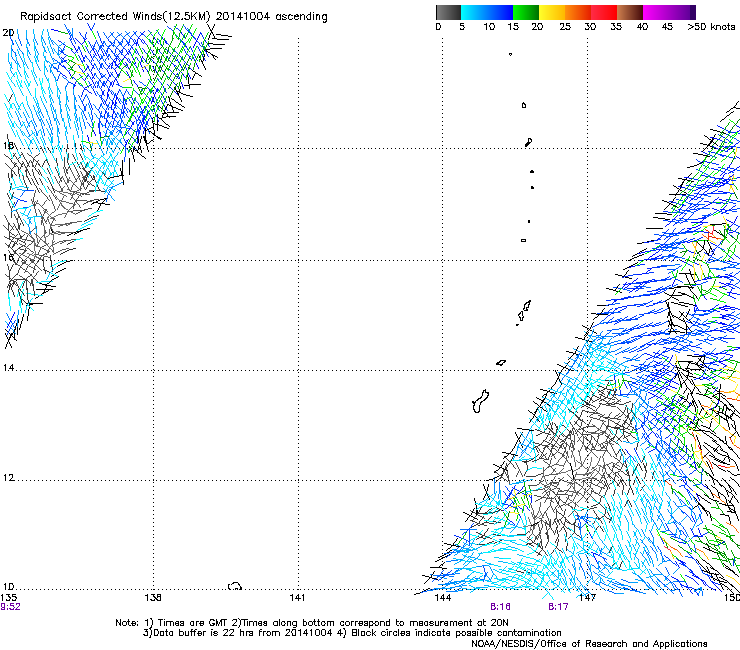
Task: Click the '20' latitude axis label
Action: pos(8,33)
